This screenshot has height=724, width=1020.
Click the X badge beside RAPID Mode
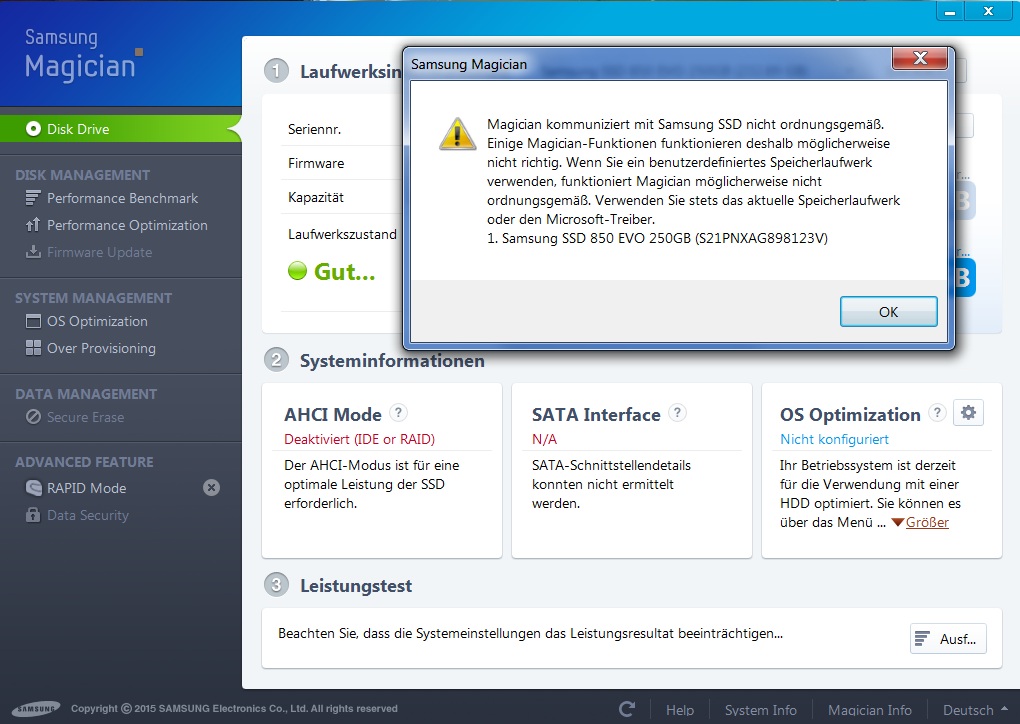pos(211,487)
